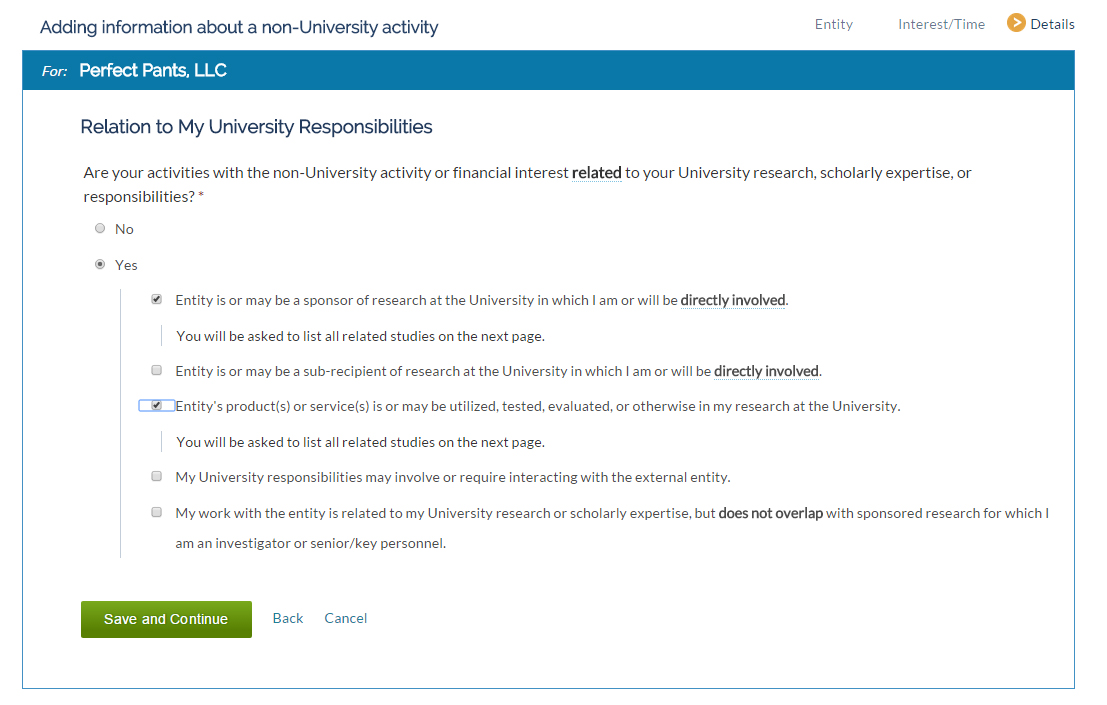Click the Cancel link
Screen dimensions: 1107x705
(x=346, y=618)
